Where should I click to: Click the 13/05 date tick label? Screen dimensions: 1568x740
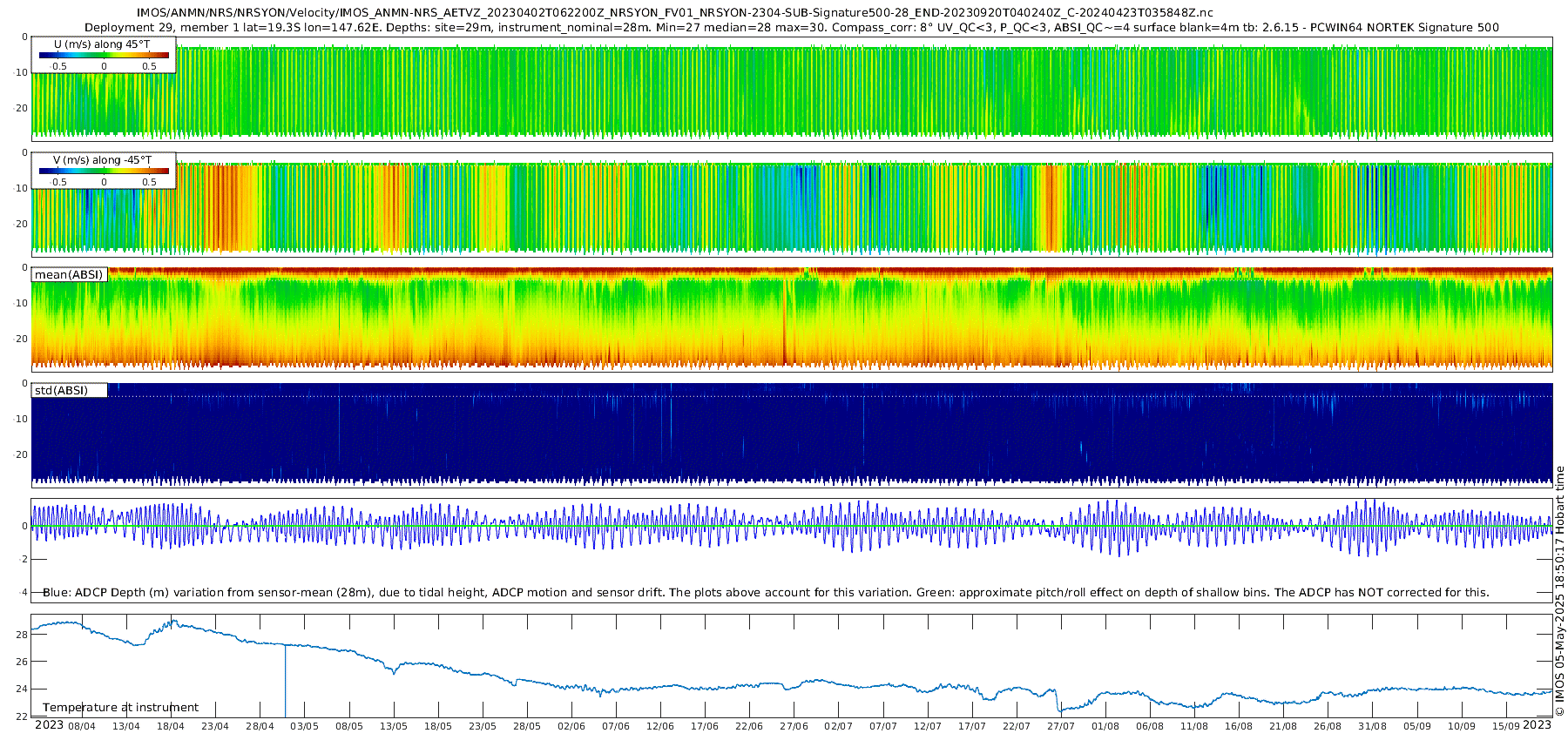coord(394,726)
